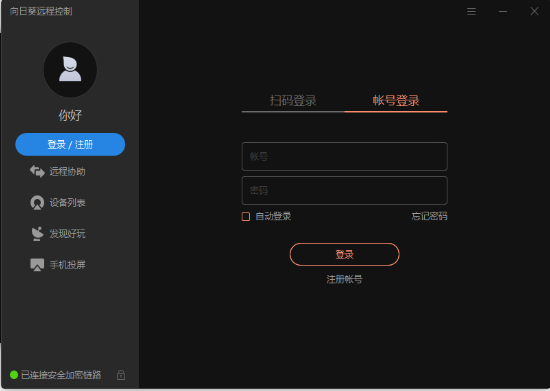Click the 手机投屏 screen cast icon
The image size is (550, 391).
[37, 265]
